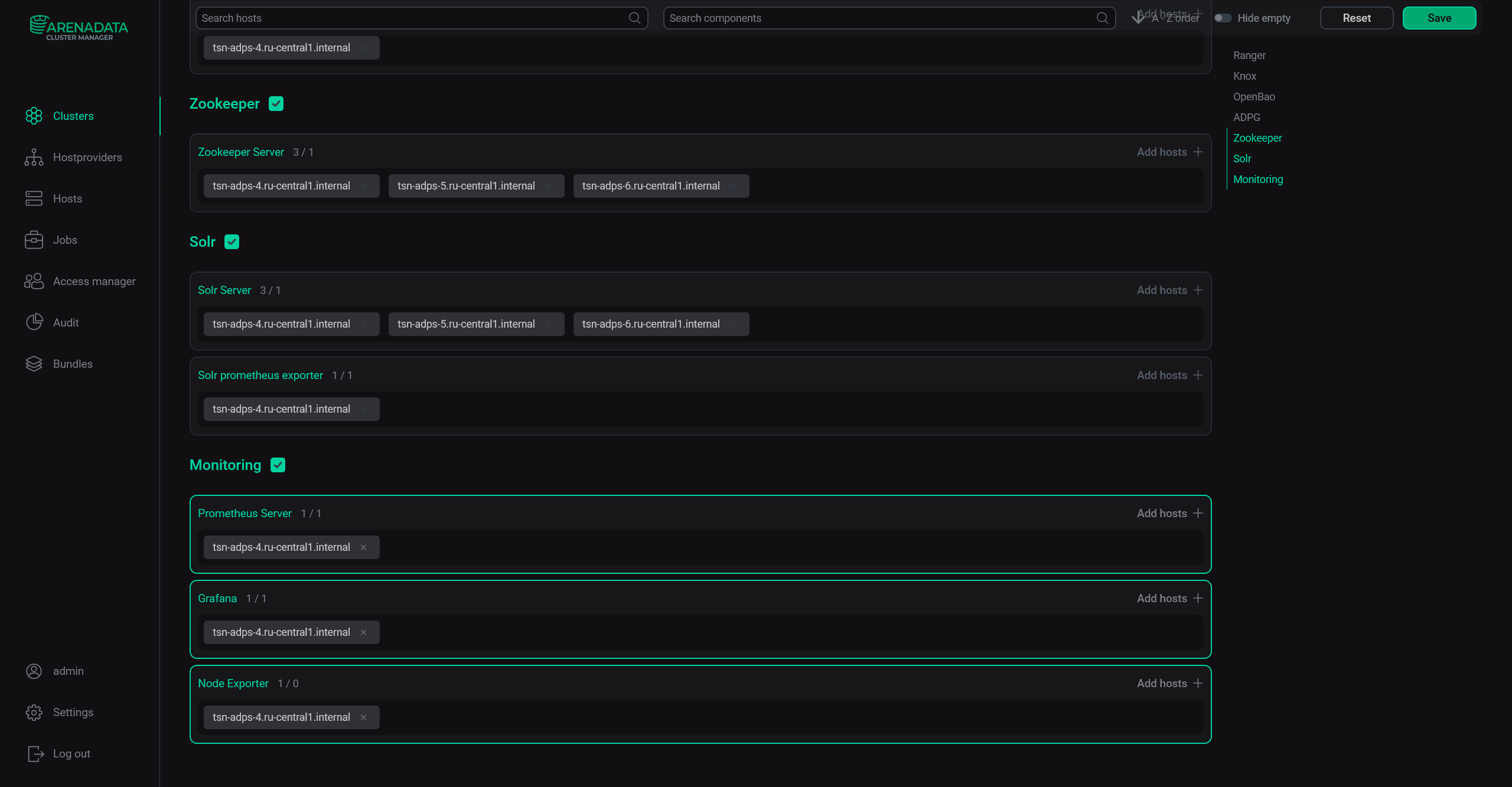Image resolution: width=1512 pixels, height=787 pixels.
Task: Click the Reset button
Action: pyautogui.click(x=1356, y=18)
